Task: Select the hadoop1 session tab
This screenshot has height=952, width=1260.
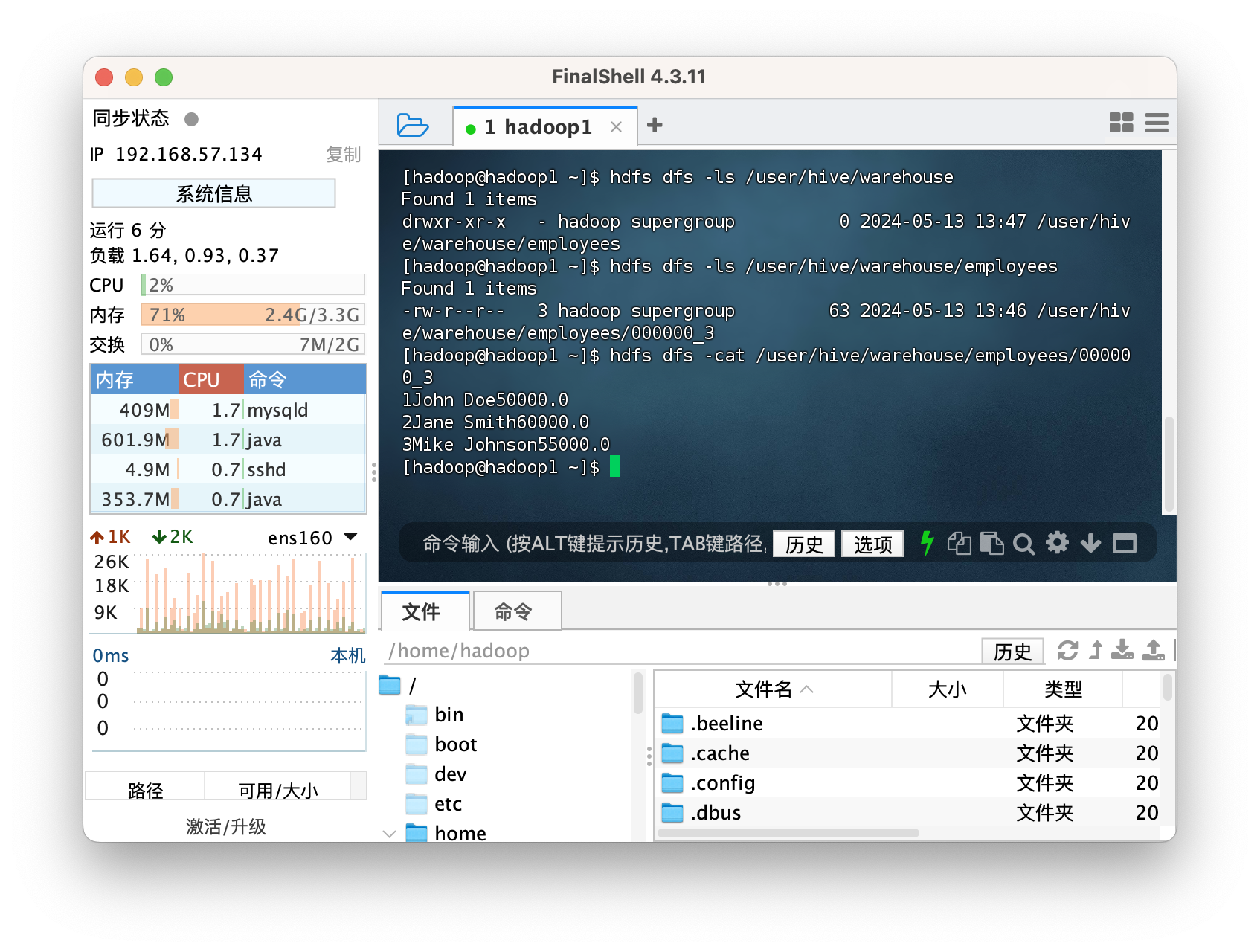Action: 544,126
